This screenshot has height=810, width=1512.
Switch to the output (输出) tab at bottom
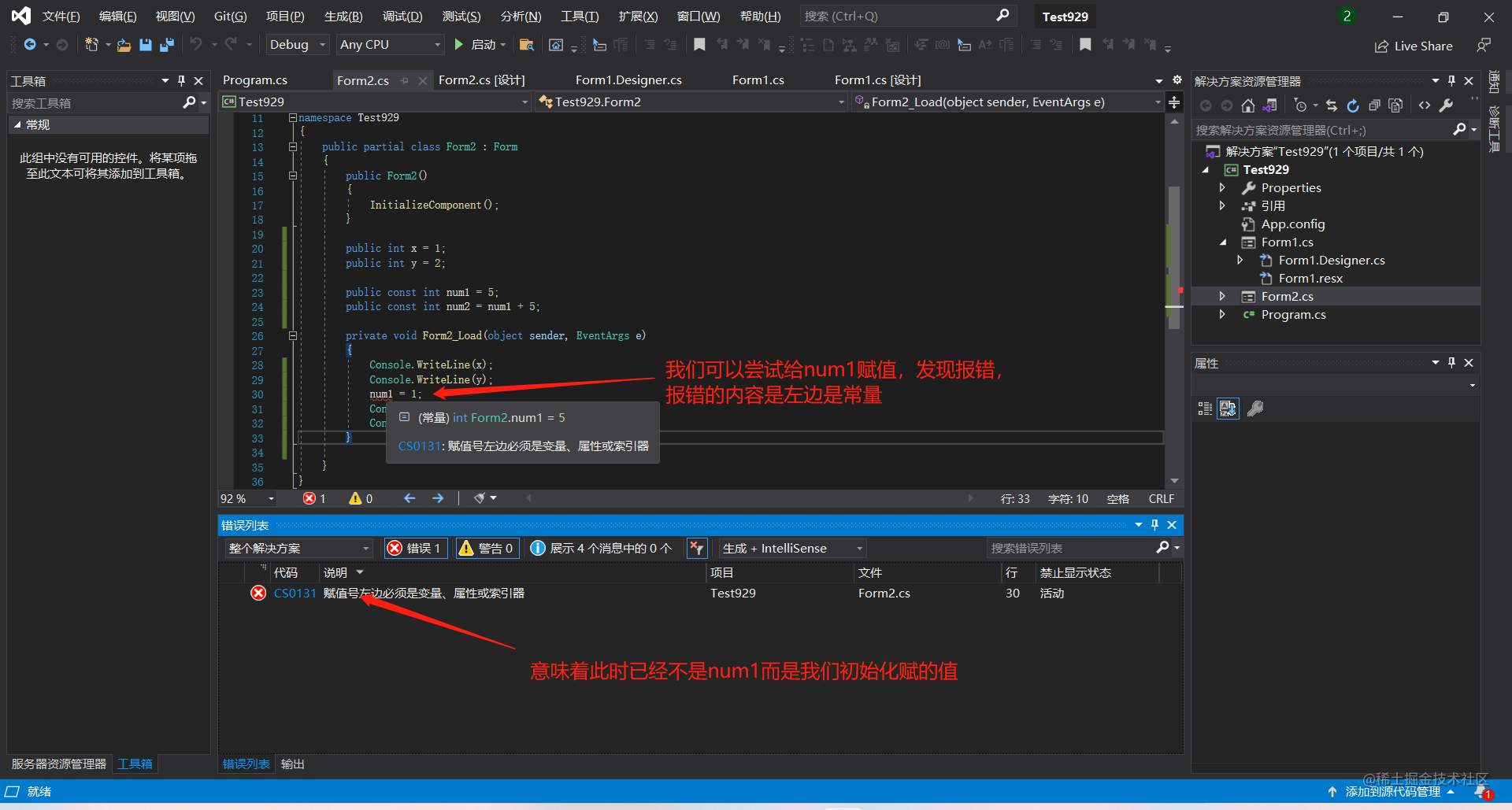coord(293,764)
